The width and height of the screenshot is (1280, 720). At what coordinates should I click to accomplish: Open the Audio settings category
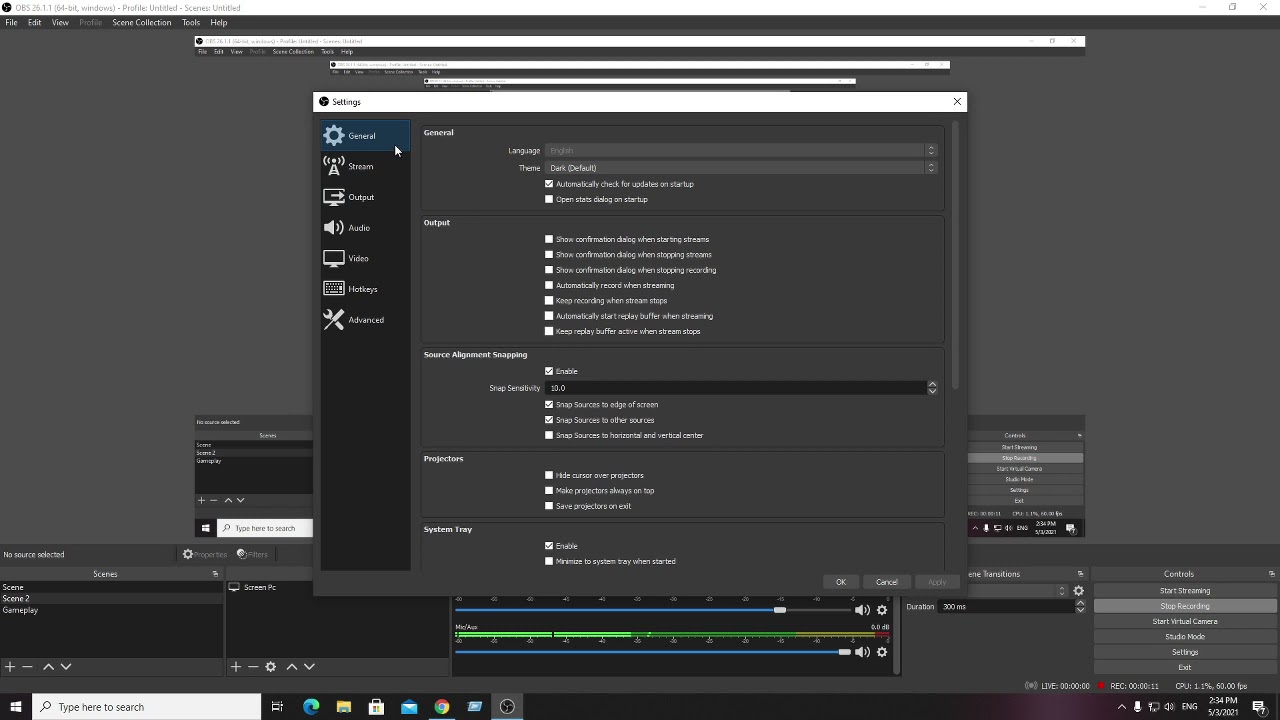tap(365, 228)
